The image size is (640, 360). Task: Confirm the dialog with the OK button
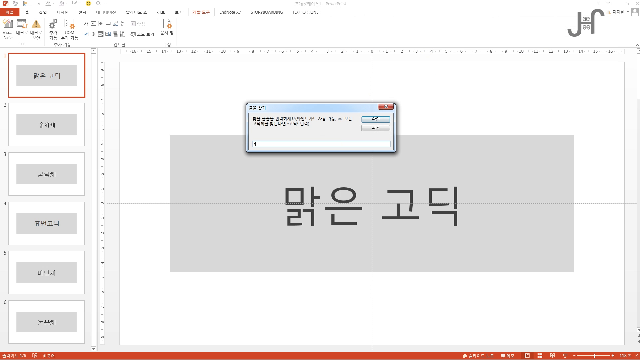pos(375,119)
